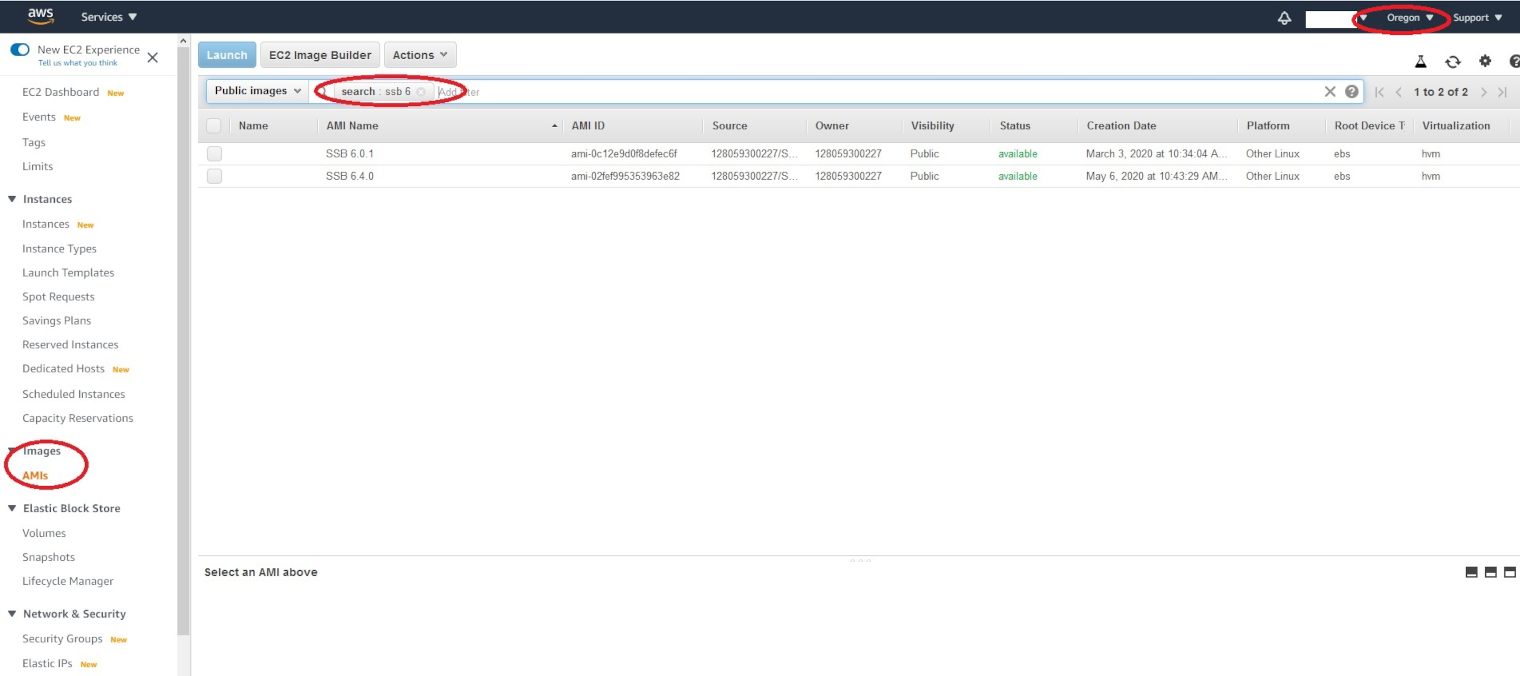Open the Instances sidebar link

(x=46, y=224)
